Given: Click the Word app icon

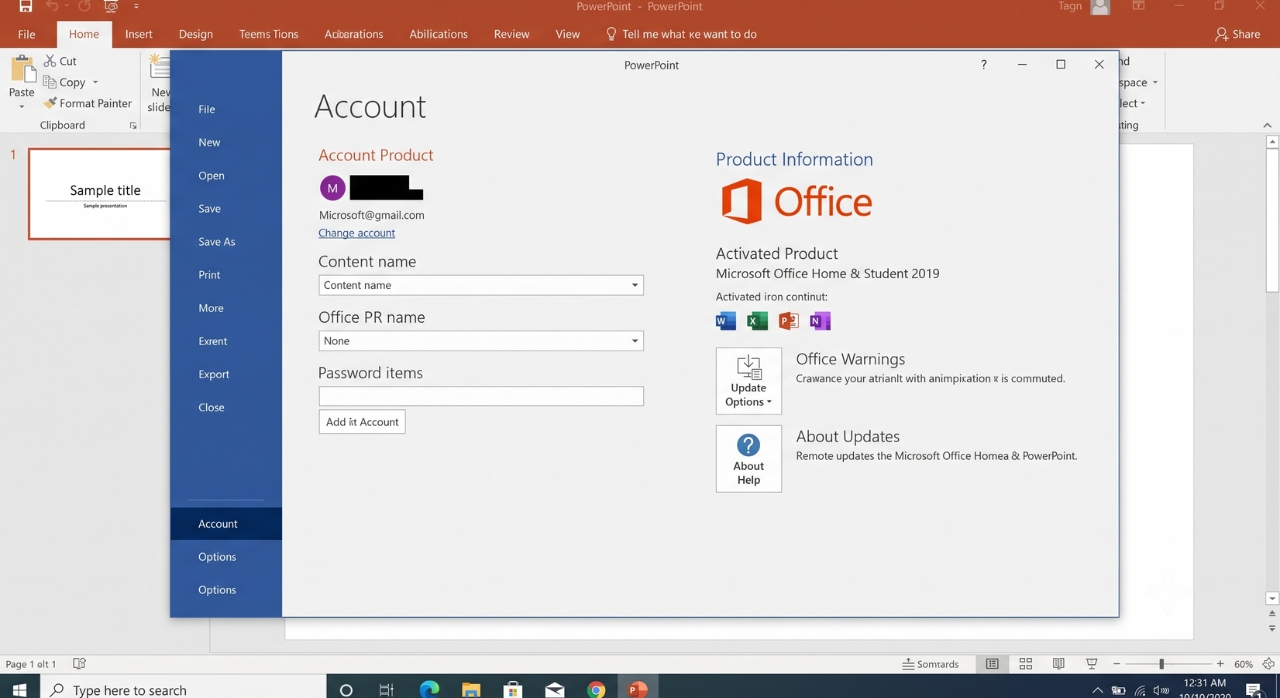Looking at the screenshot, I should (x=726, y=321).
